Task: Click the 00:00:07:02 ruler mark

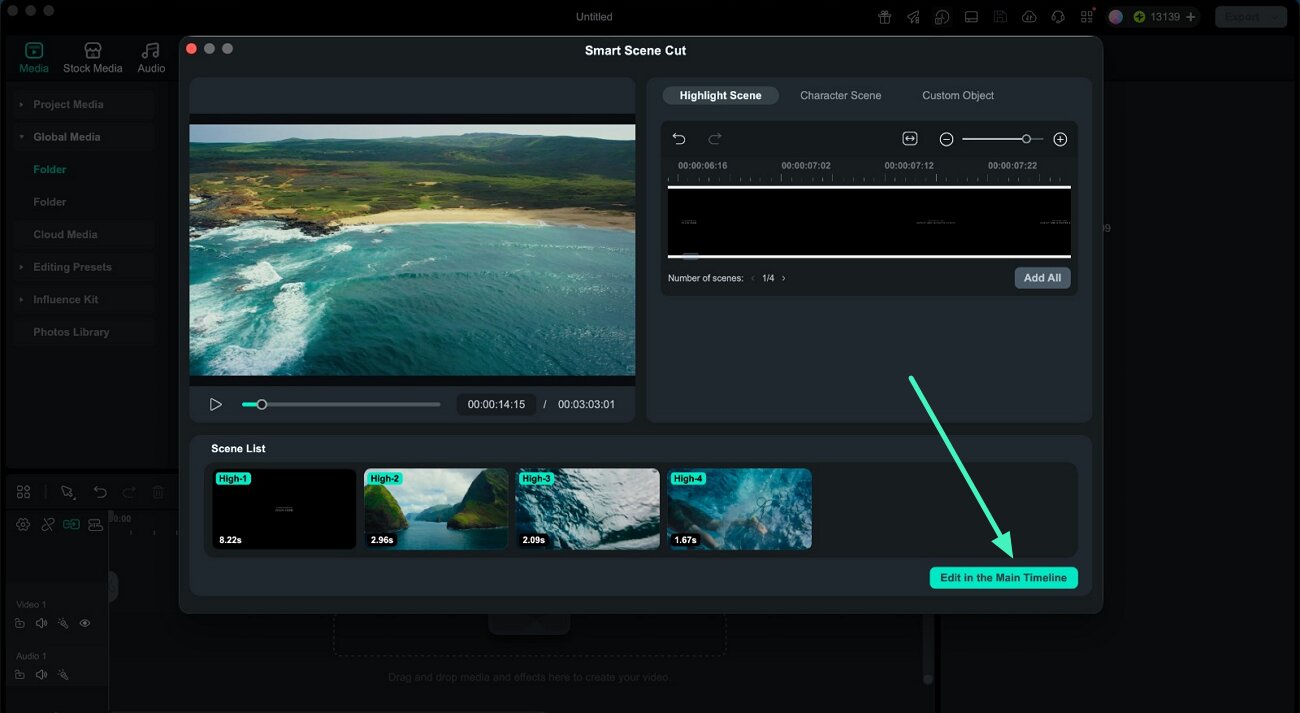Action: coord(806,166)
